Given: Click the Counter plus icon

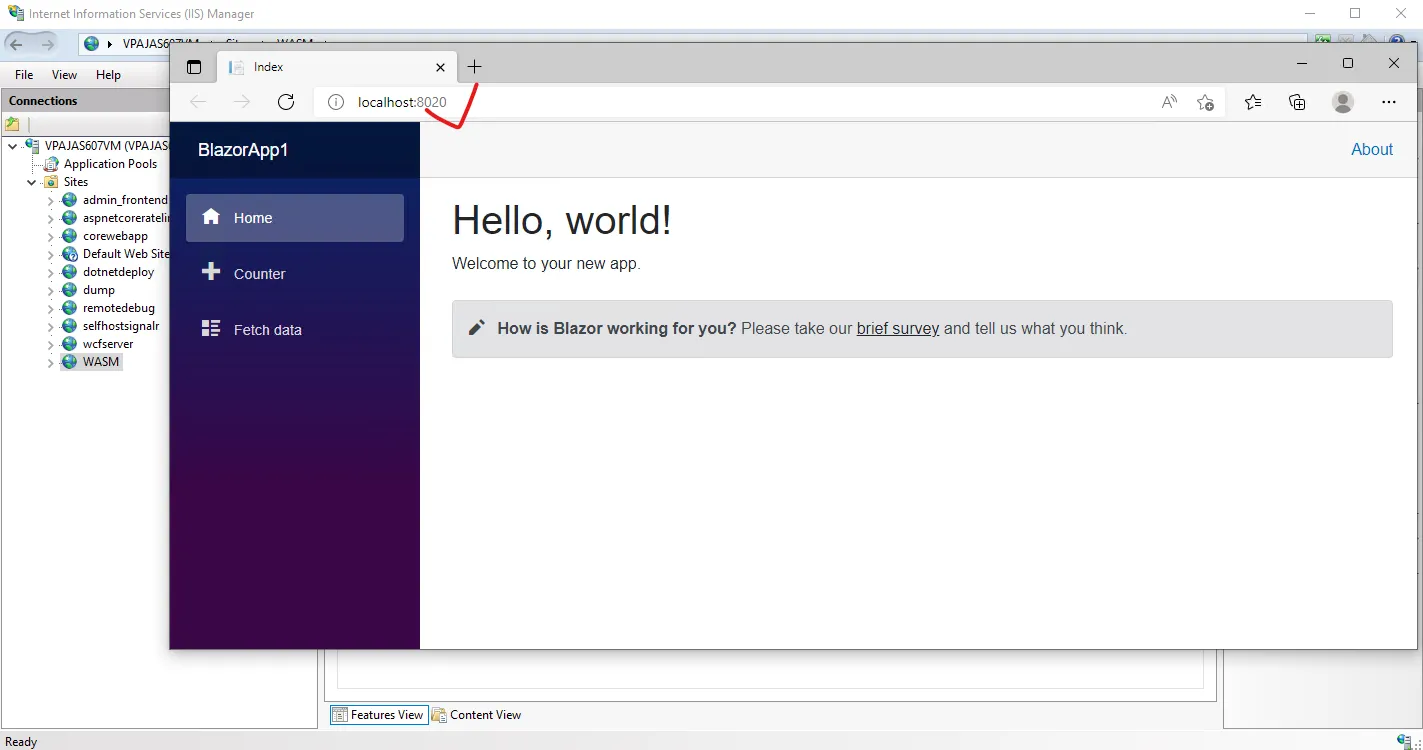Looking at the screenshot, I should pos(211,272).
